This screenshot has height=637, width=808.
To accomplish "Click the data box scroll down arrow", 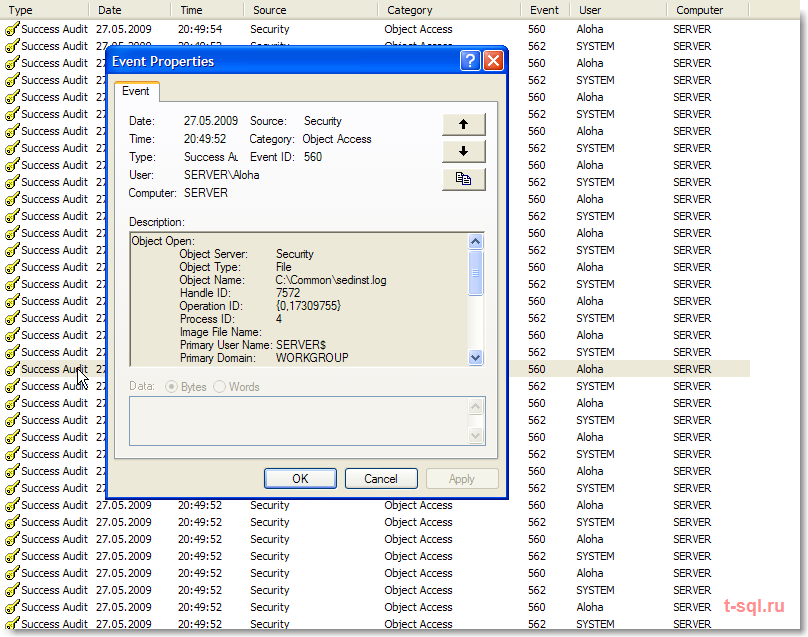I will [x=475, y=435].
